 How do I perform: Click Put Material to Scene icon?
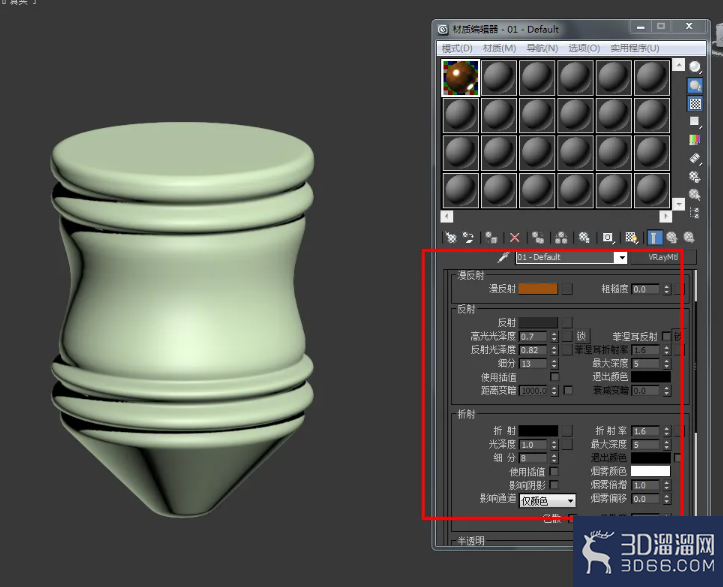468,238
